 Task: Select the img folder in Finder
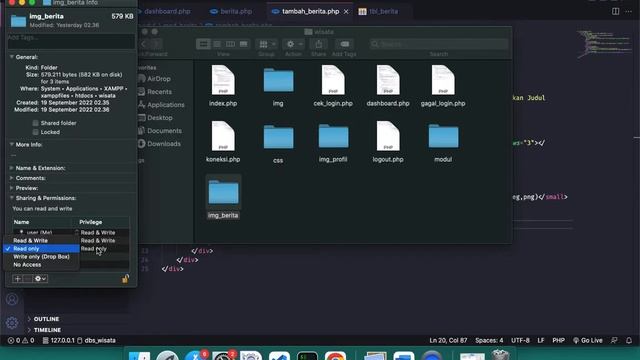pos(278,80)
